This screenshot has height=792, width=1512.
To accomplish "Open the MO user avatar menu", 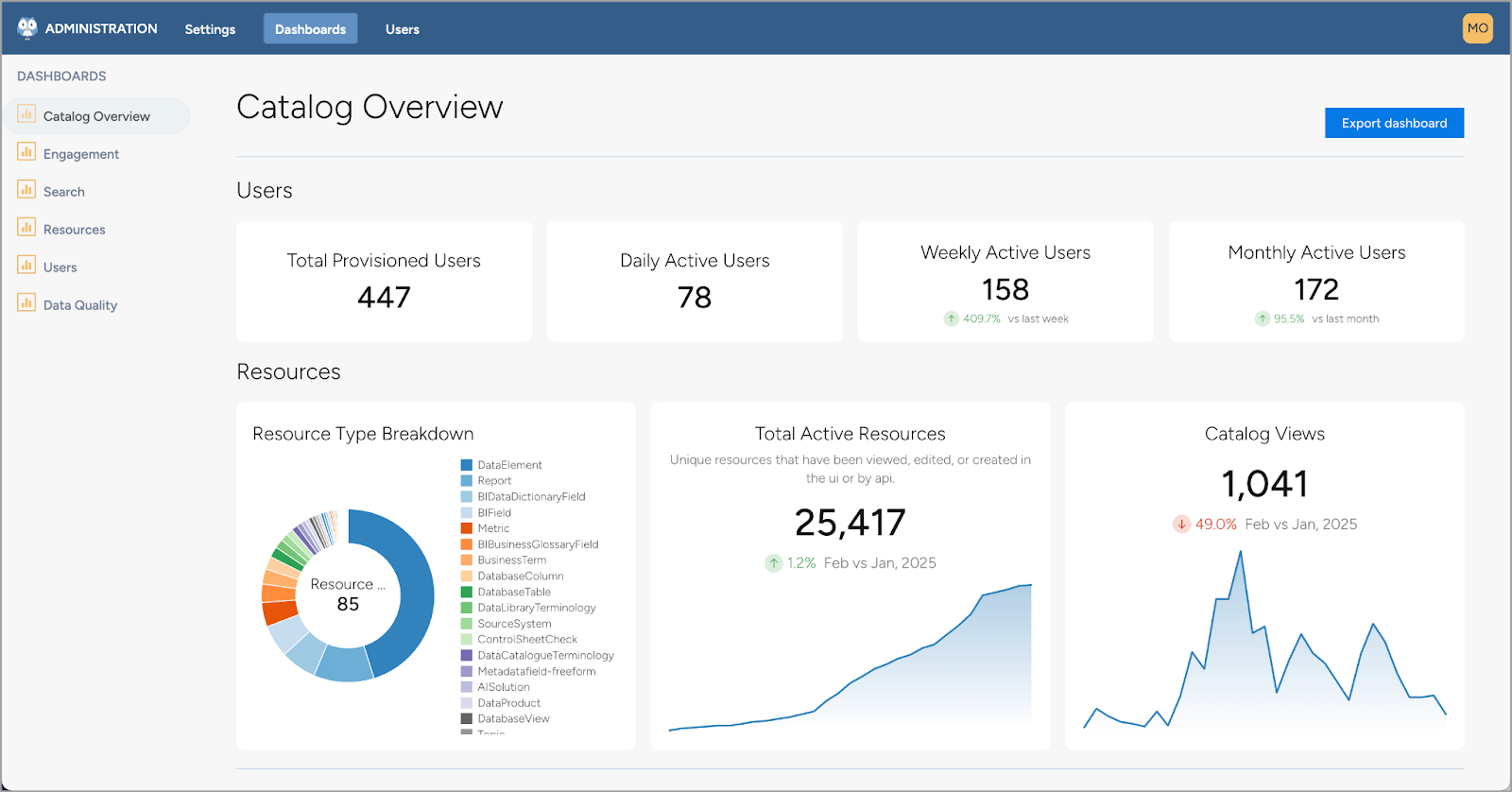I will pyautogui.click(x=1478, y=28).
